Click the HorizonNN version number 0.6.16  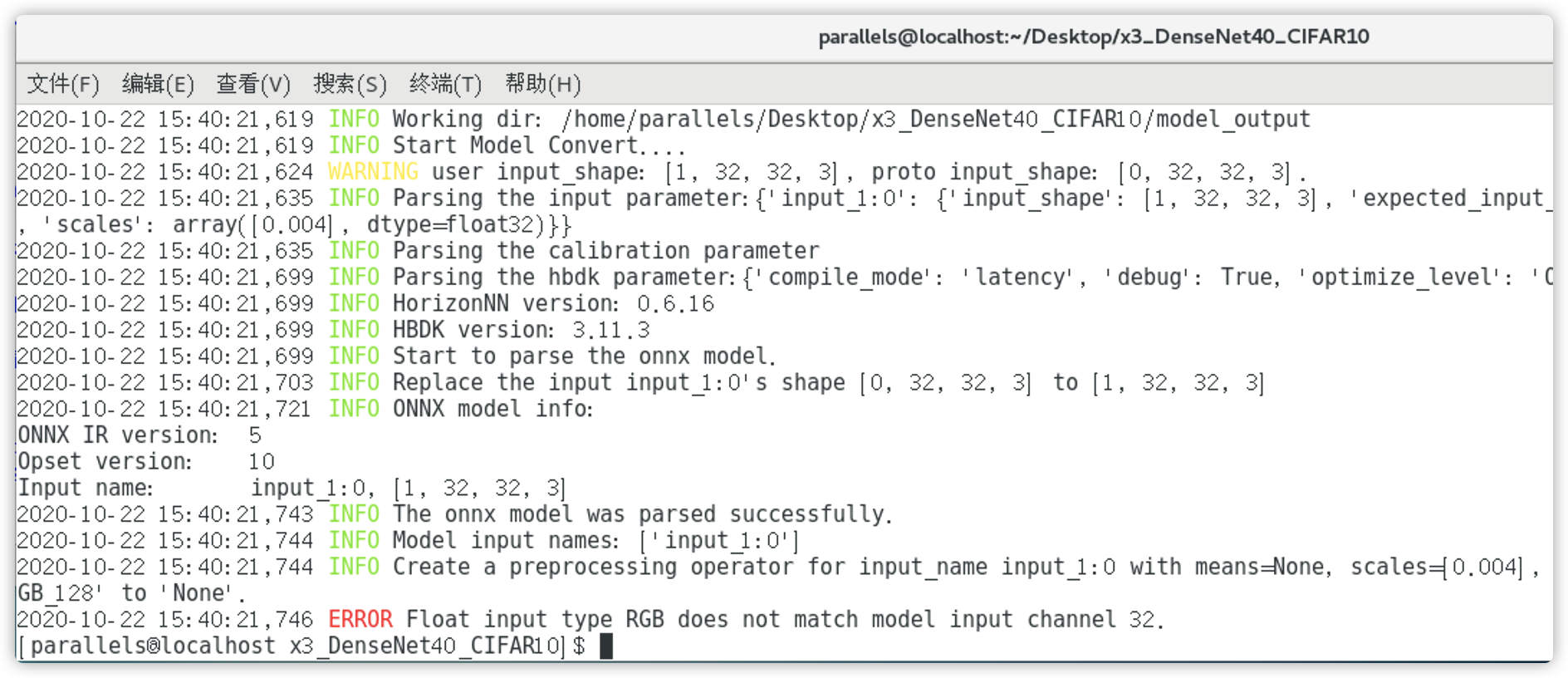675,304
